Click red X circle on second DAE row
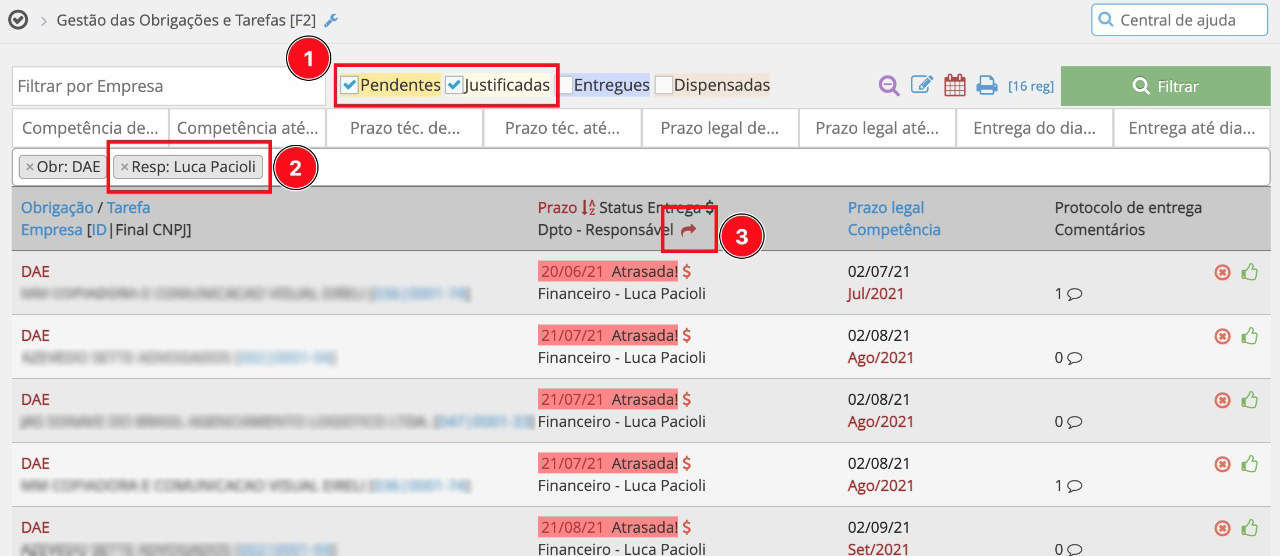This screenshot has width=1280, height=556. click(x=1222, y=336)
